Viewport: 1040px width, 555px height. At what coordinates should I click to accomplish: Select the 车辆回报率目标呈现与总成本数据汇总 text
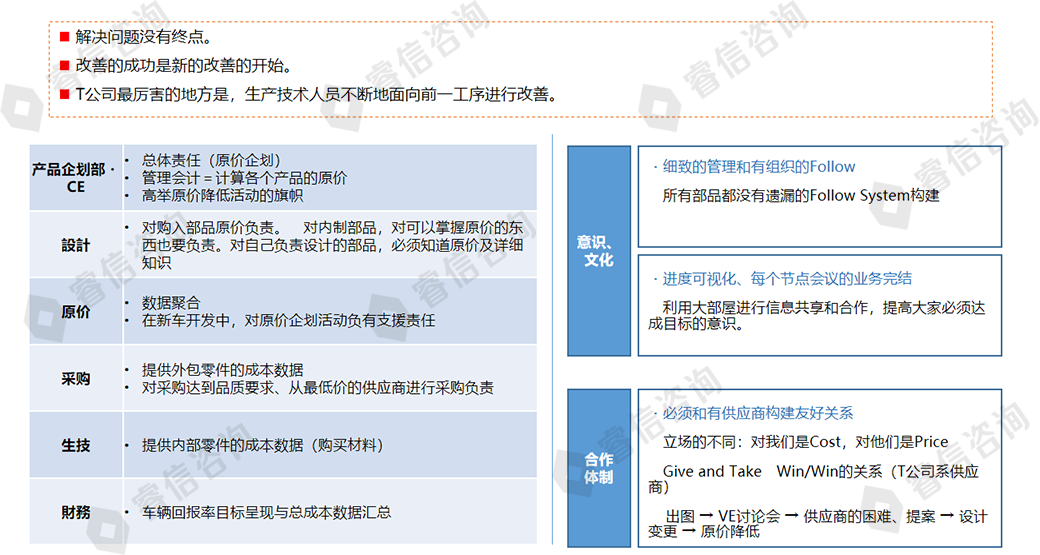pos(266,512)
